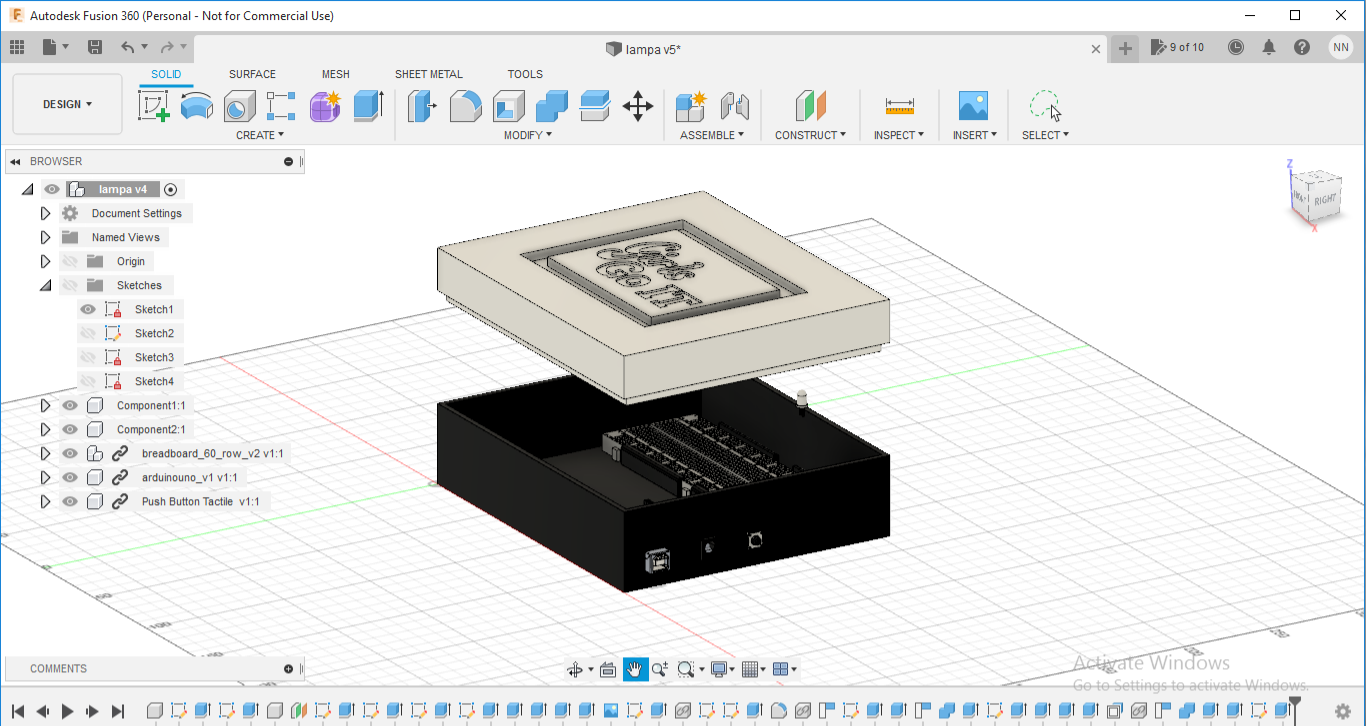The height and width of the screenshot is (726, 1366).
Task: Select the Combine tool
Action: pos(552,105)
